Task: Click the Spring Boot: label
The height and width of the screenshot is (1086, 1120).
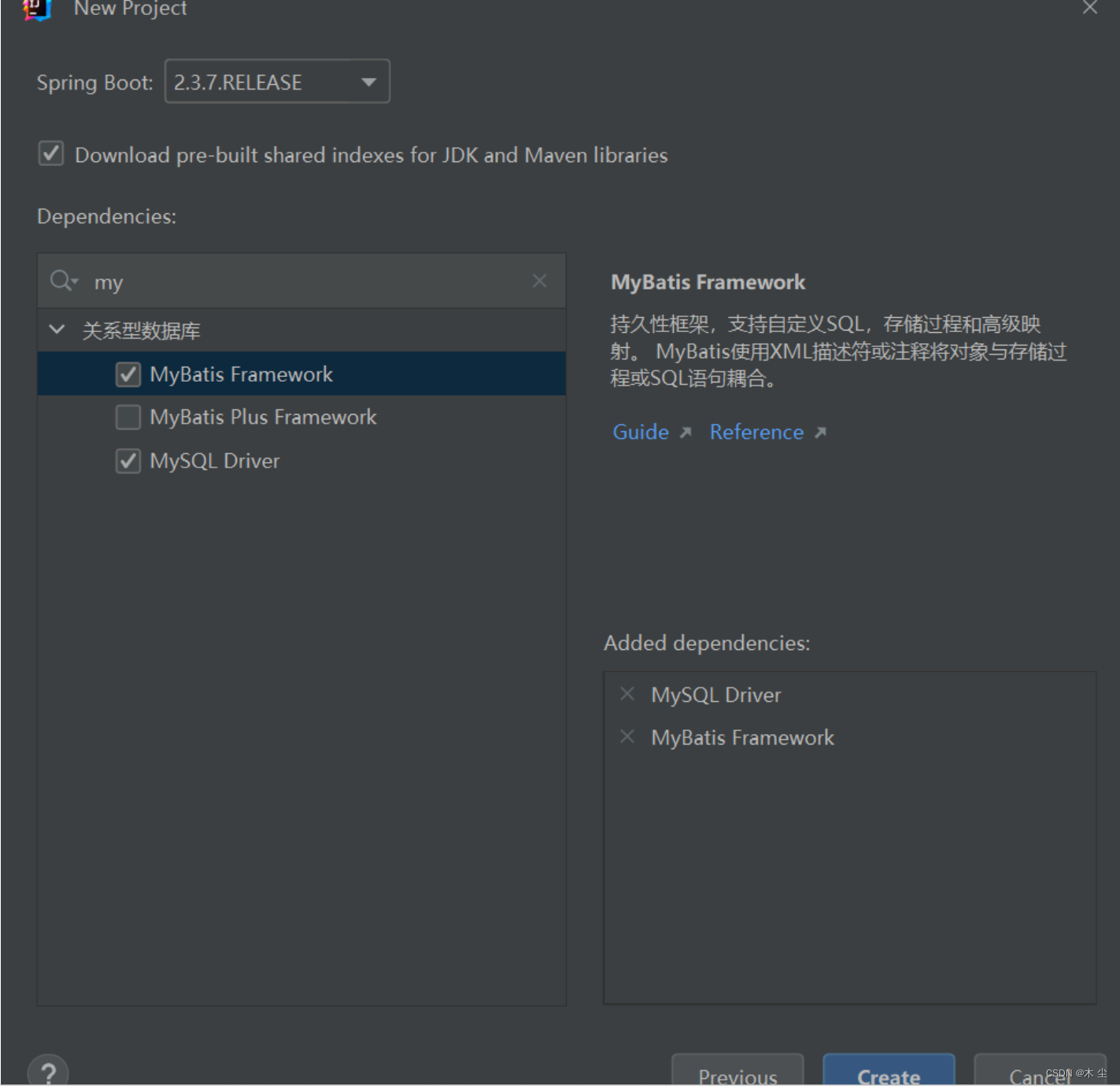Action: click(94, 83)
